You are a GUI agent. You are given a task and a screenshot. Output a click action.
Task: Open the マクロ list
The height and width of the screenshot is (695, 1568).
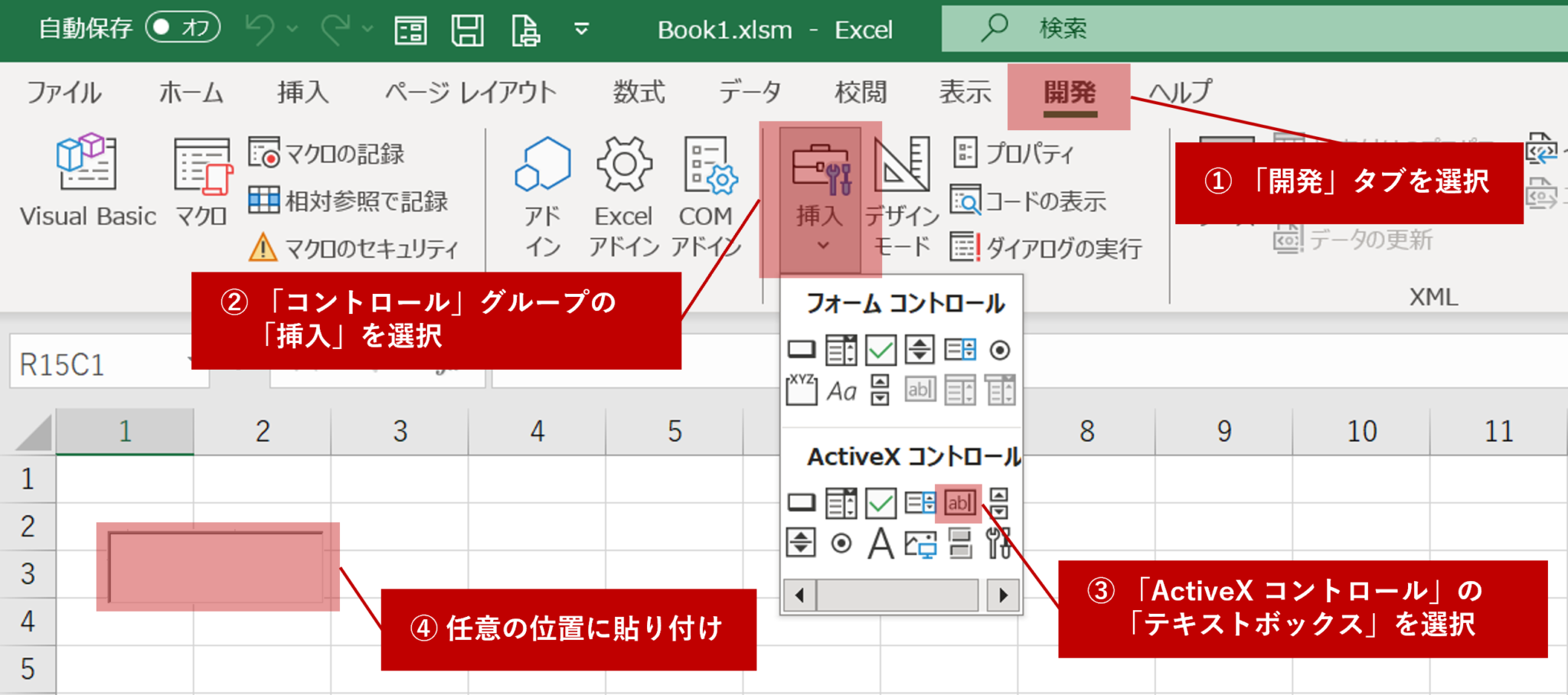coord(201,180)
